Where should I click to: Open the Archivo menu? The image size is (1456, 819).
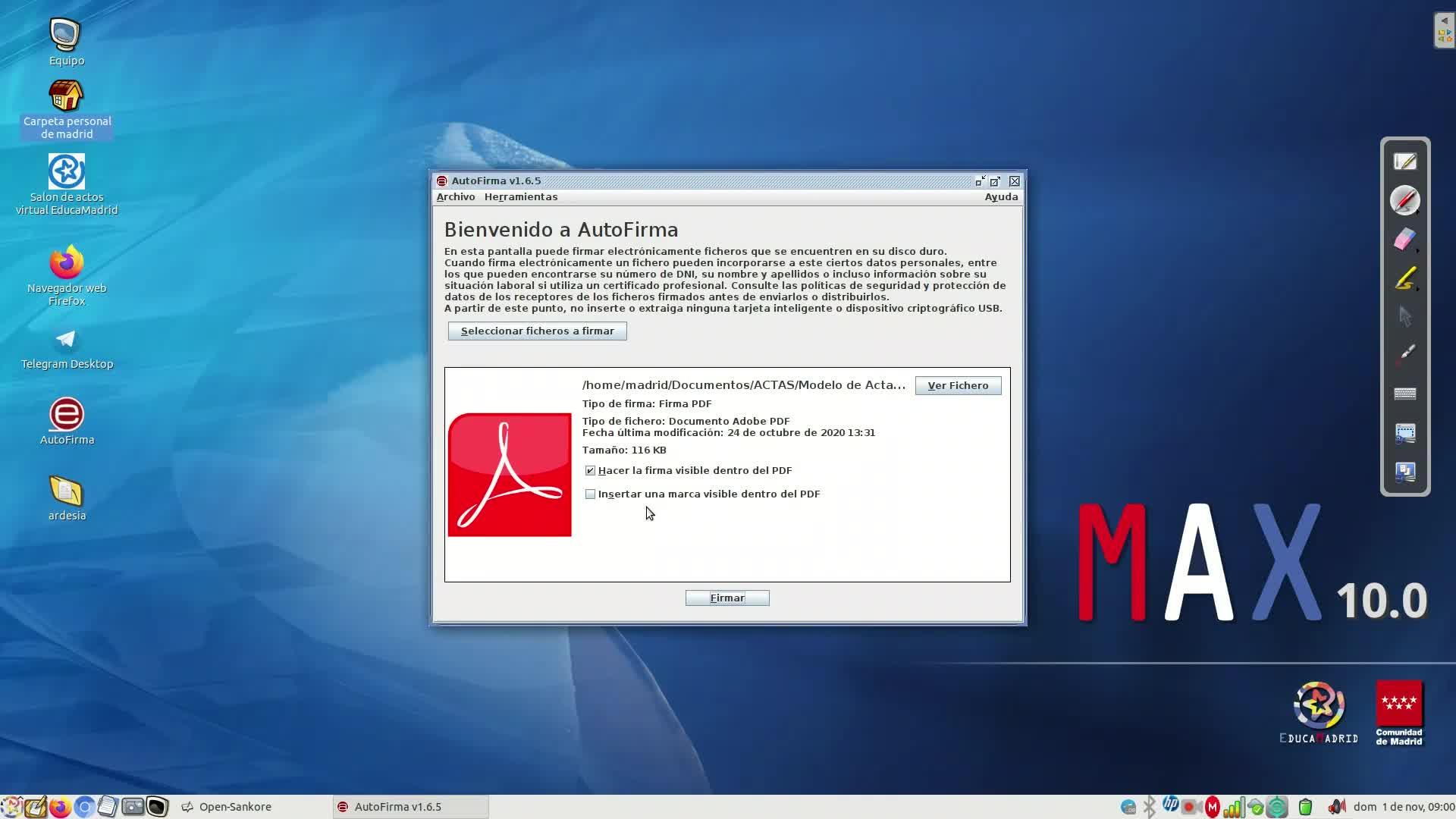tap(455, 197)
